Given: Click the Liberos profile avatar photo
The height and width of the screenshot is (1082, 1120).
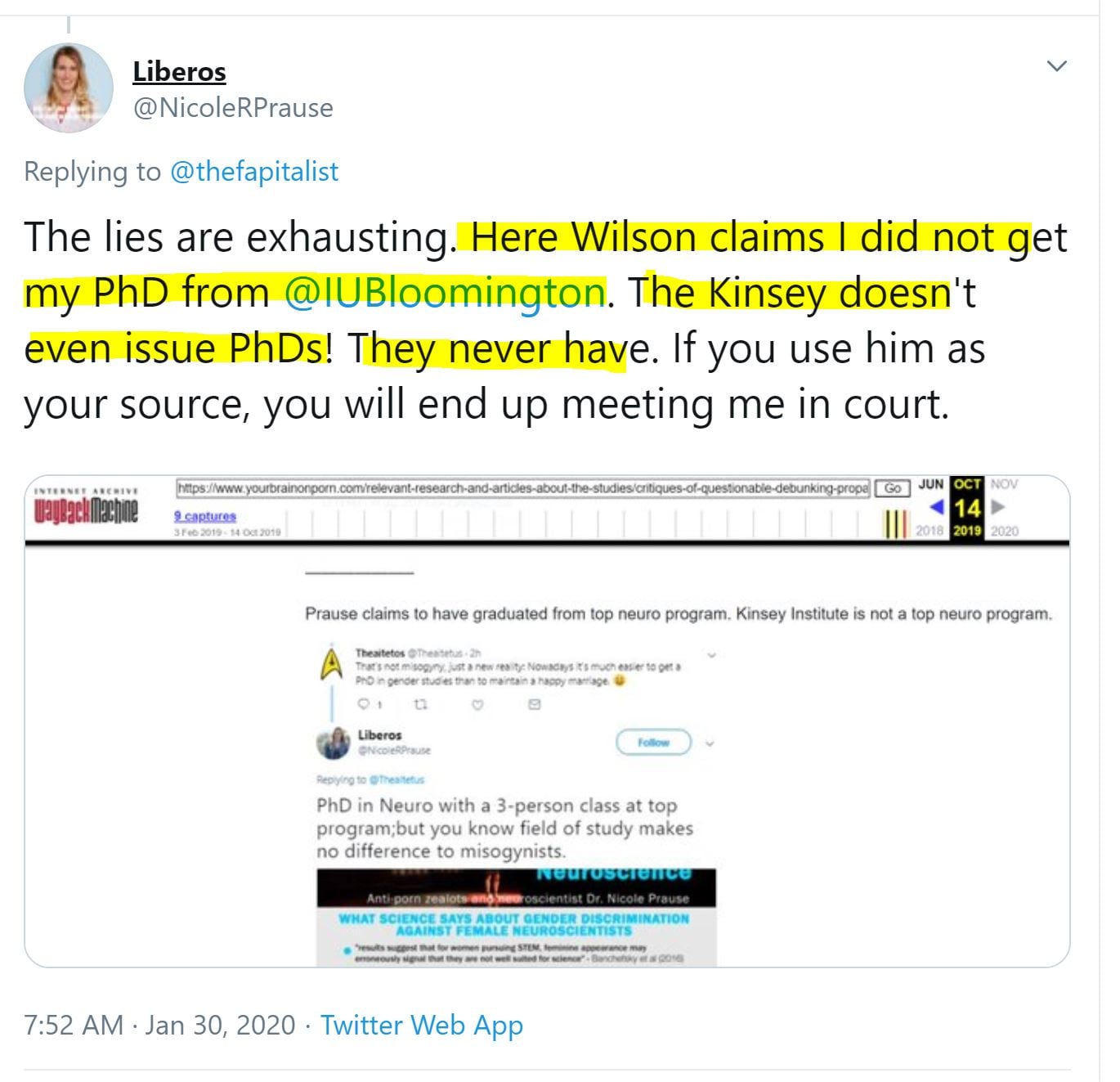Looking at the screenshot, I should click(69, 88).
